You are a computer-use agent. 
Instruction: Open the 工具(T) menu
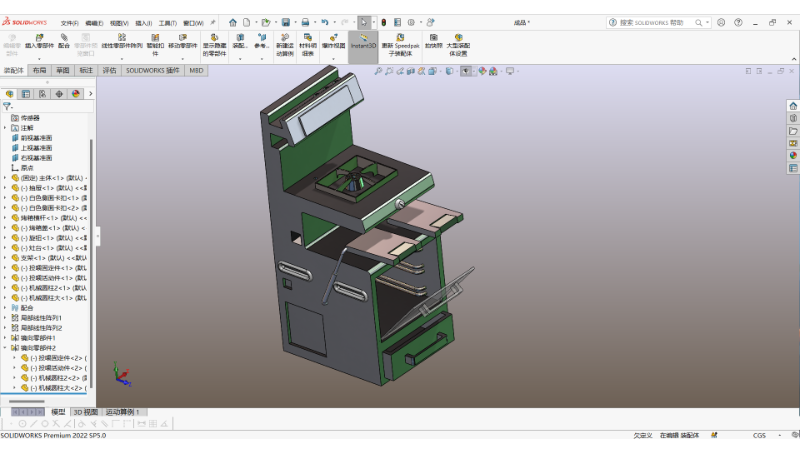click(167, 23)
